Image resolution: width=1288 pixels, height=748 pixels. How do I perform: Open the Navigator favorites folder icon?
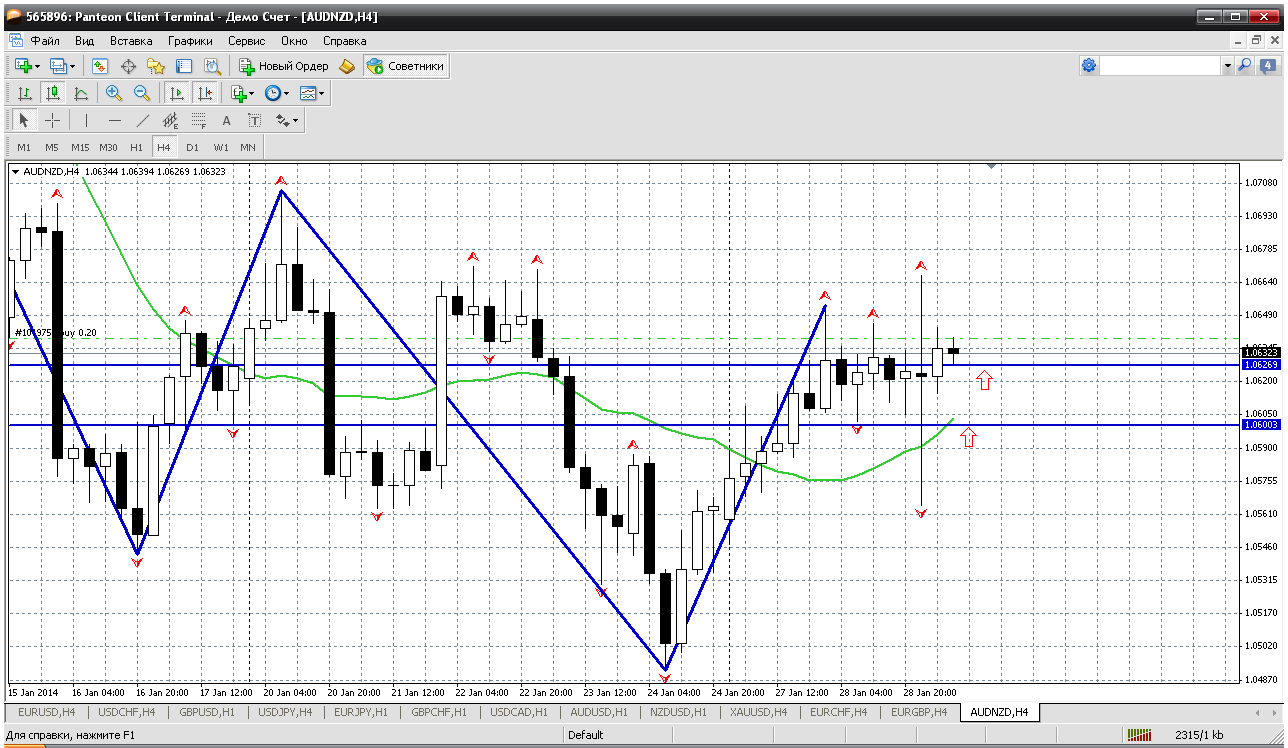pos(156,66)
